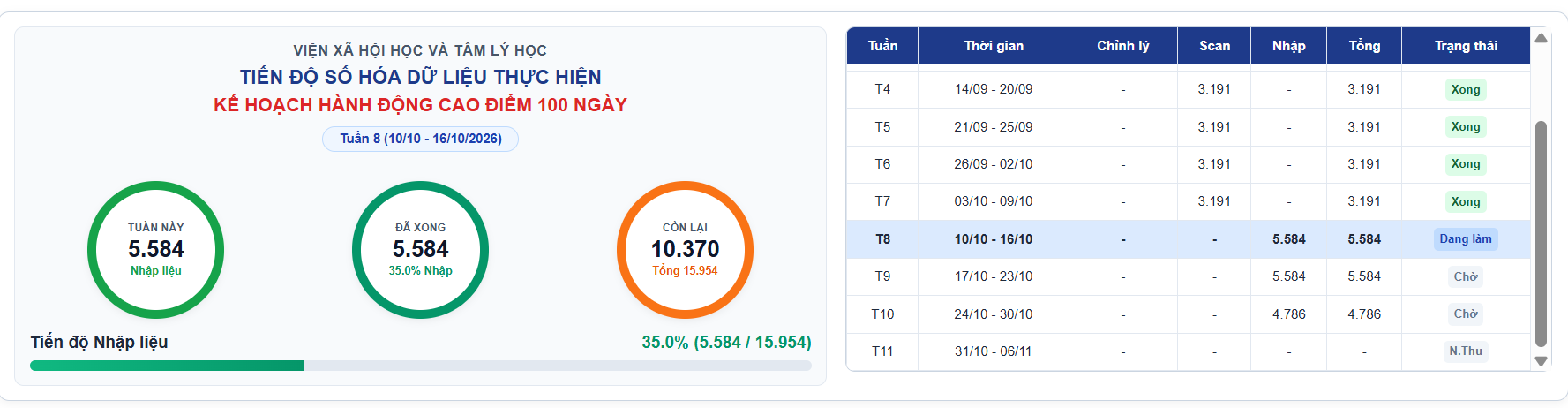1568x408 pixels.
Task: Select the T4 week cell
Action: tap(882, 89)
